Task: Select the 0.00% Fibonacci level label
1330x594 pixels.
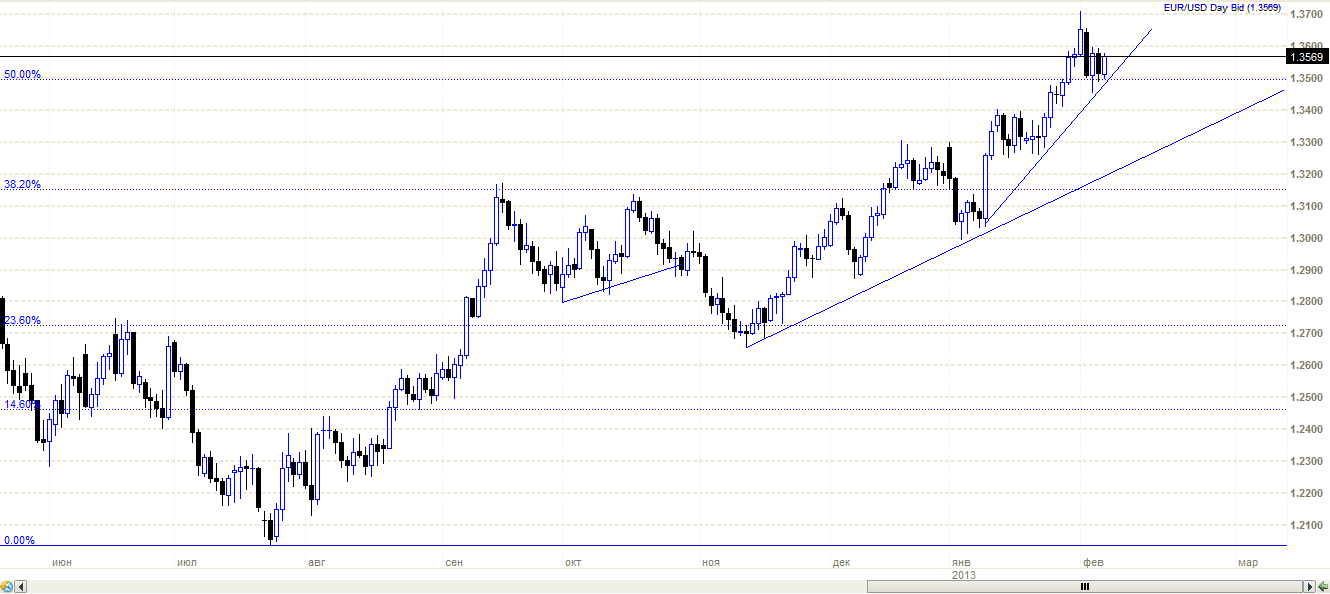Action: tap(19, 540)
